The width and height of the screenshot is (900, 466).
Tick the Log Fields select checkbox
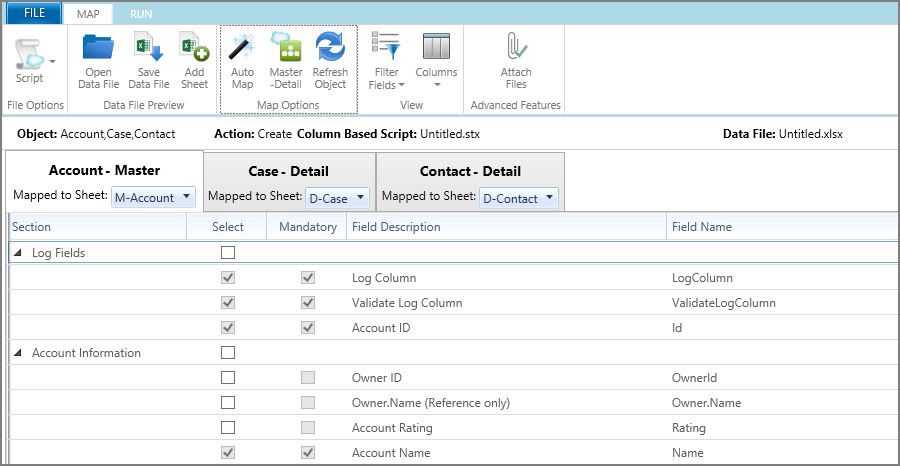[228, 253]
